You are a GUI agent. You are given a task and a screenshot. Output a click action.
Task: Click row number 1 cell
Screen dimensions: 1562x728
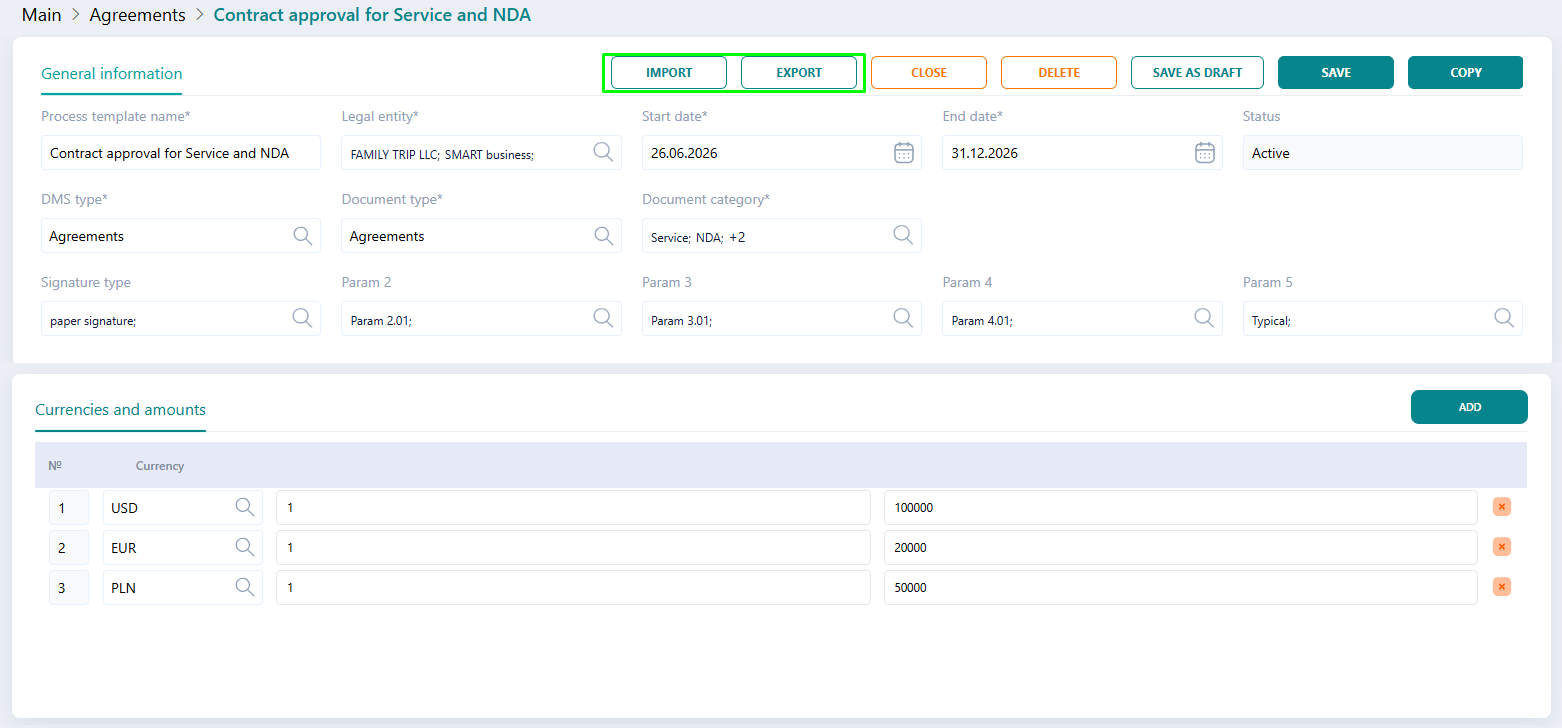(x=69, y=507)
